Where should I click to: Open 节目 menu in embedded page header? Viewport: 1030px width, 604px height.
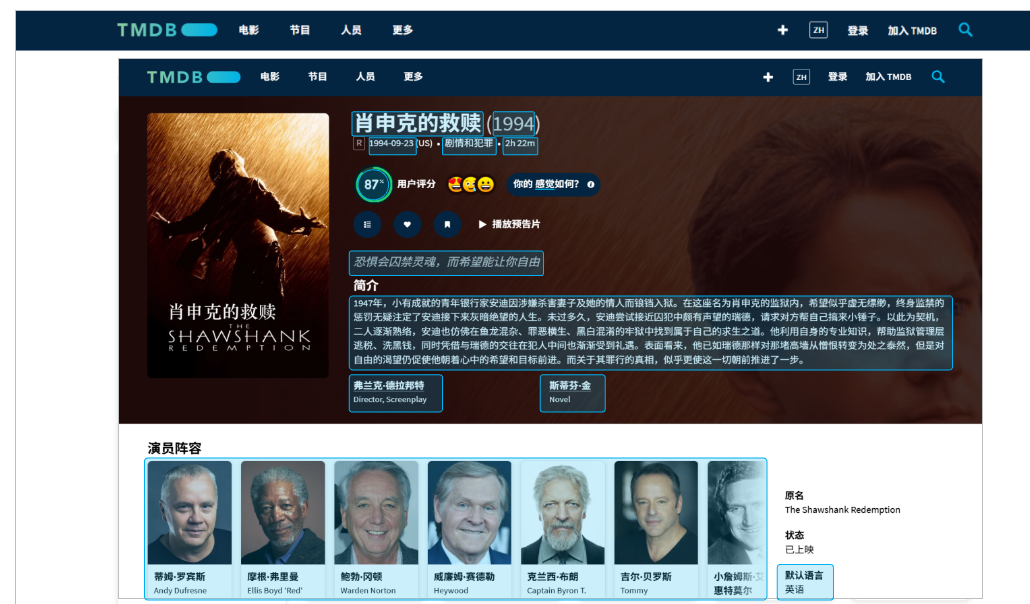click(318, 77)
